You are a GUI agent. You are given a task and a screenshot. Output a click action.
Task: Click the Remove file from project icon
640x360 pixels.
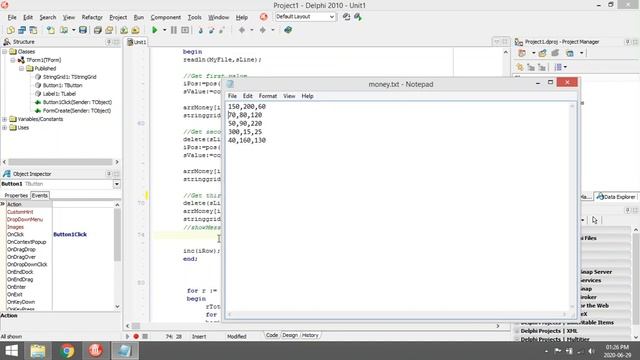(135, 30)
